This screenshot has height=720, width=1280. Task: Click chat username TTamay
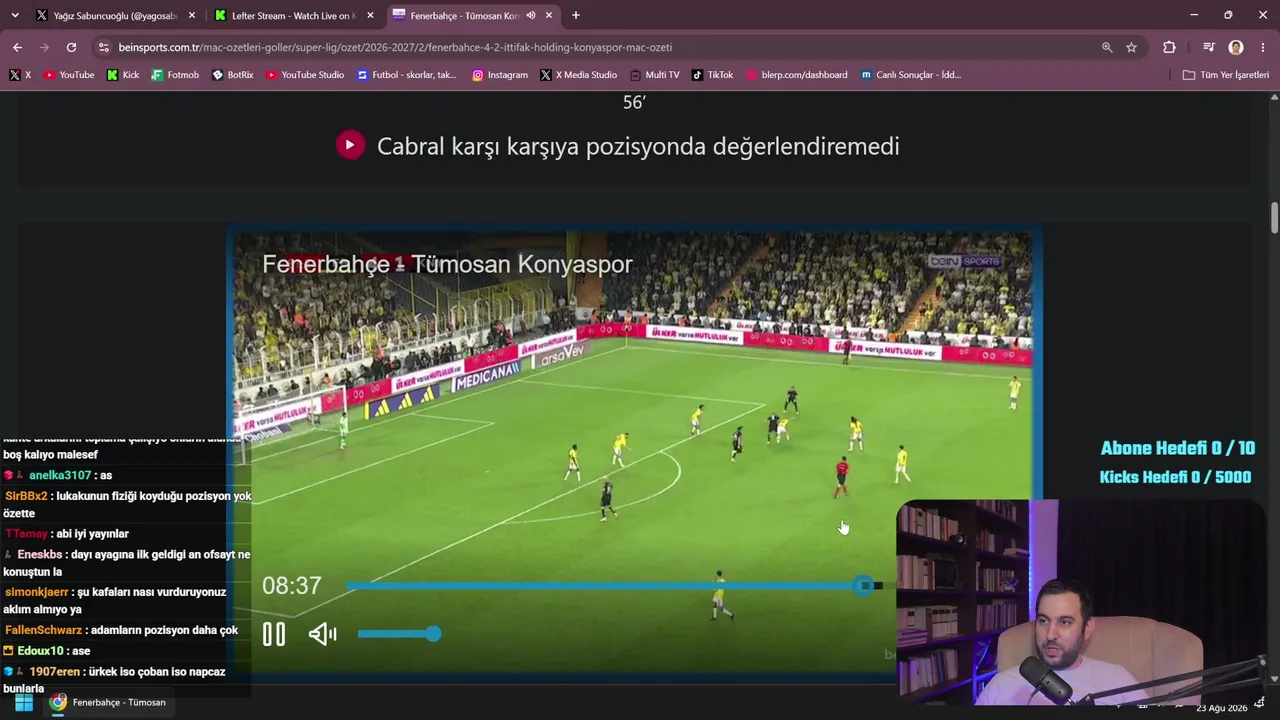pos(27,534)
